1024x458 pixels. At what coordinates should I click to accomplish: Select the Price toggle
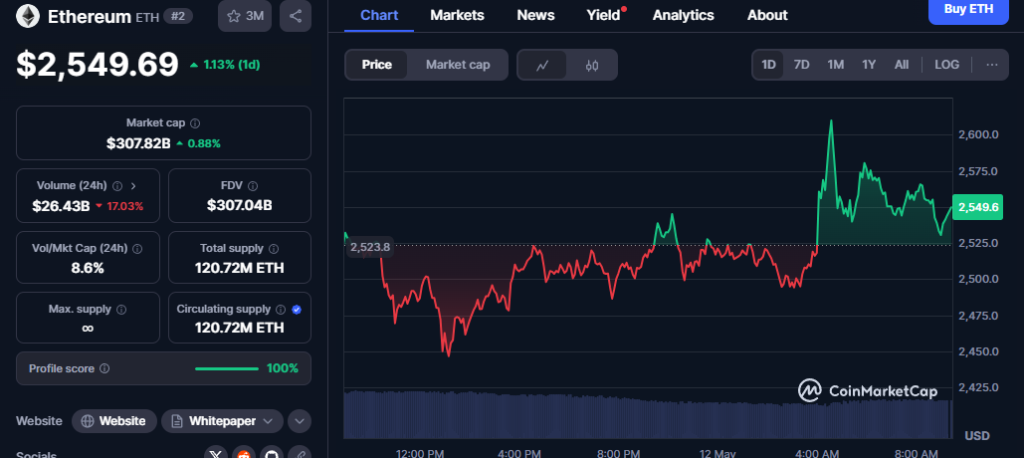[x=377, y=65]
